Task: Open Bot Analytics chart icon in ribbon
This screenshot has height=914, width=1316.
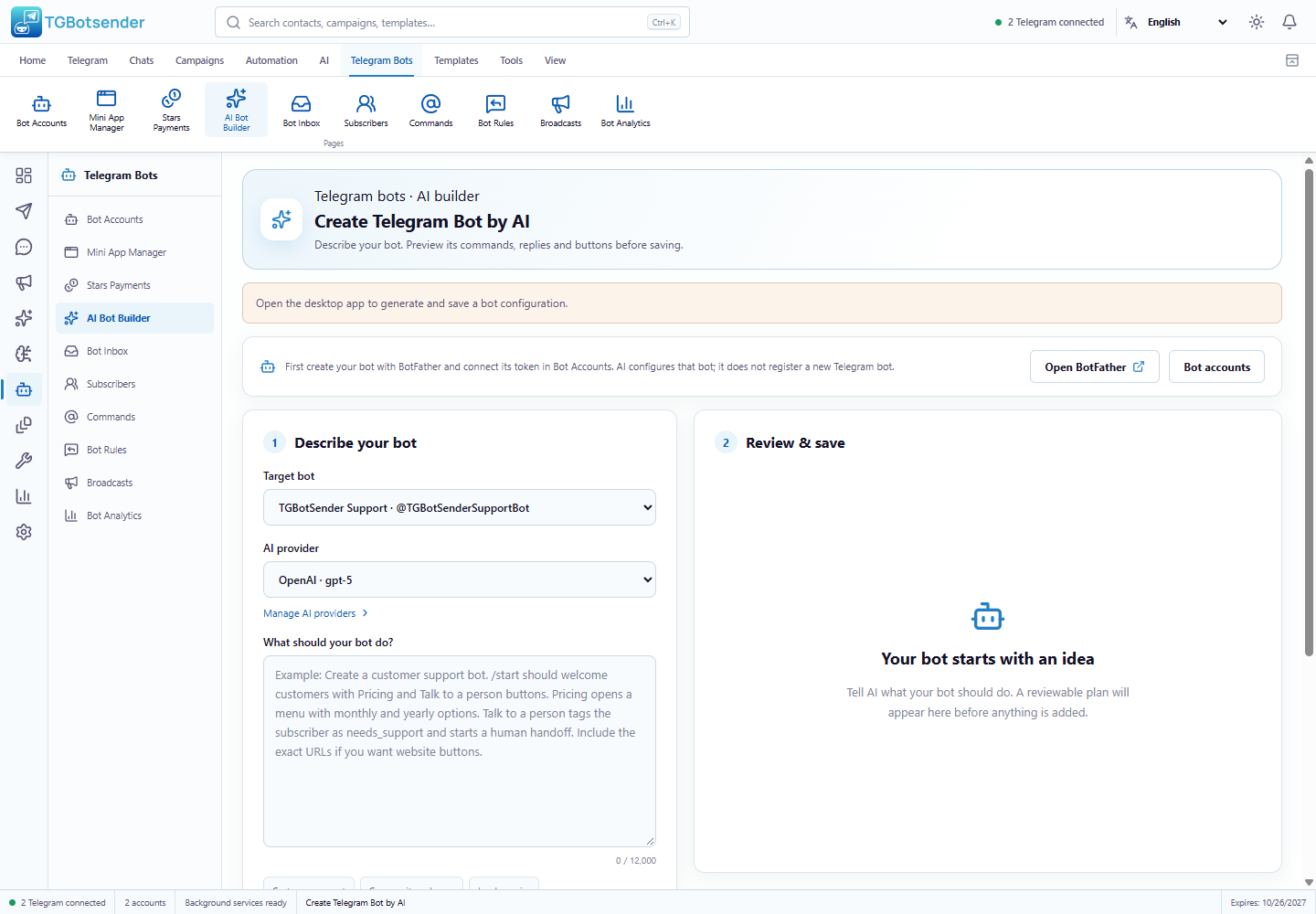Action: click(626, 110)
